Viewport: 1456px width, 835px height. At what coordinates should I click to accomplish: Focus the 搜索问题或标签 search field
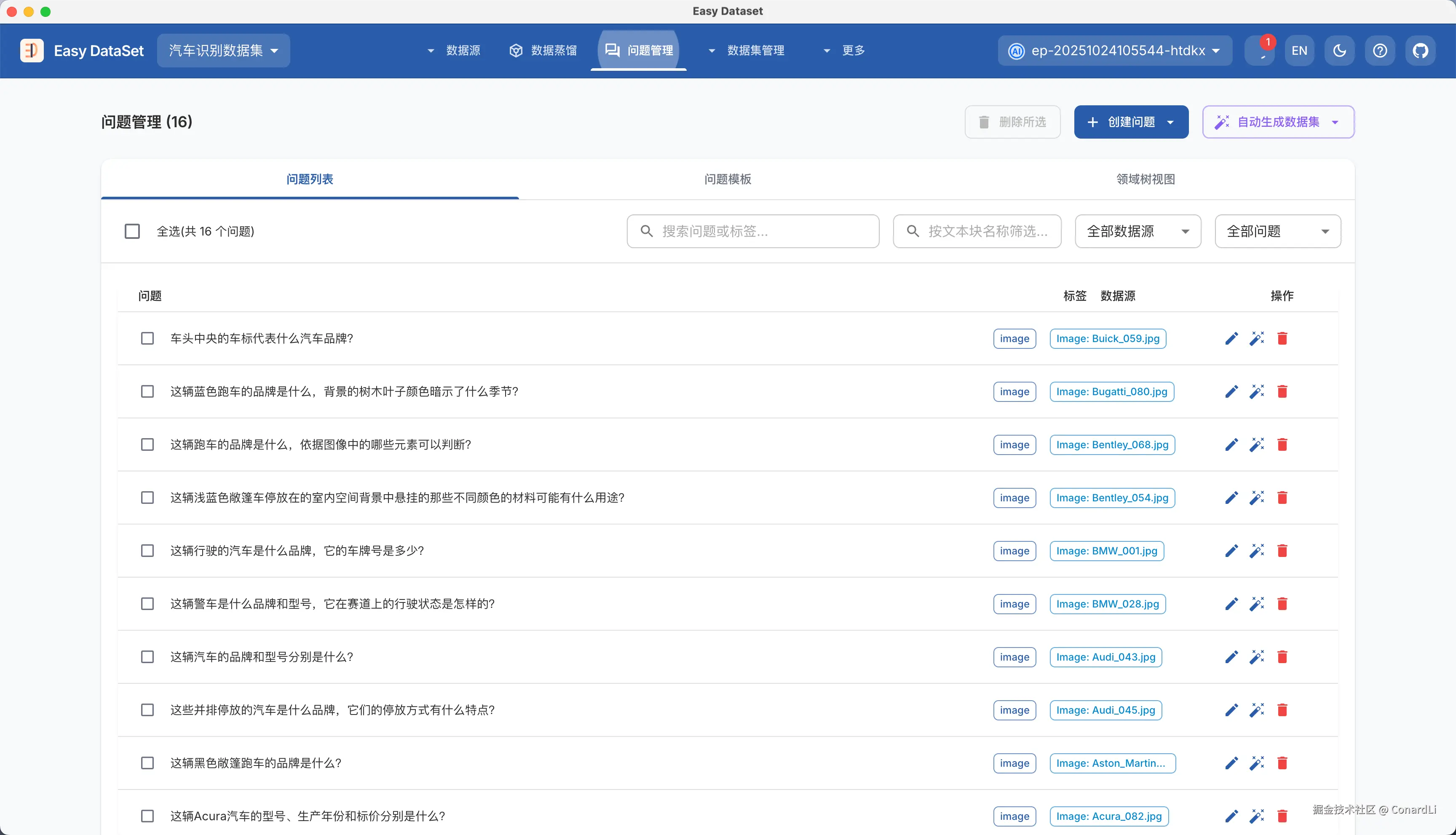click(x=752, y=231)
